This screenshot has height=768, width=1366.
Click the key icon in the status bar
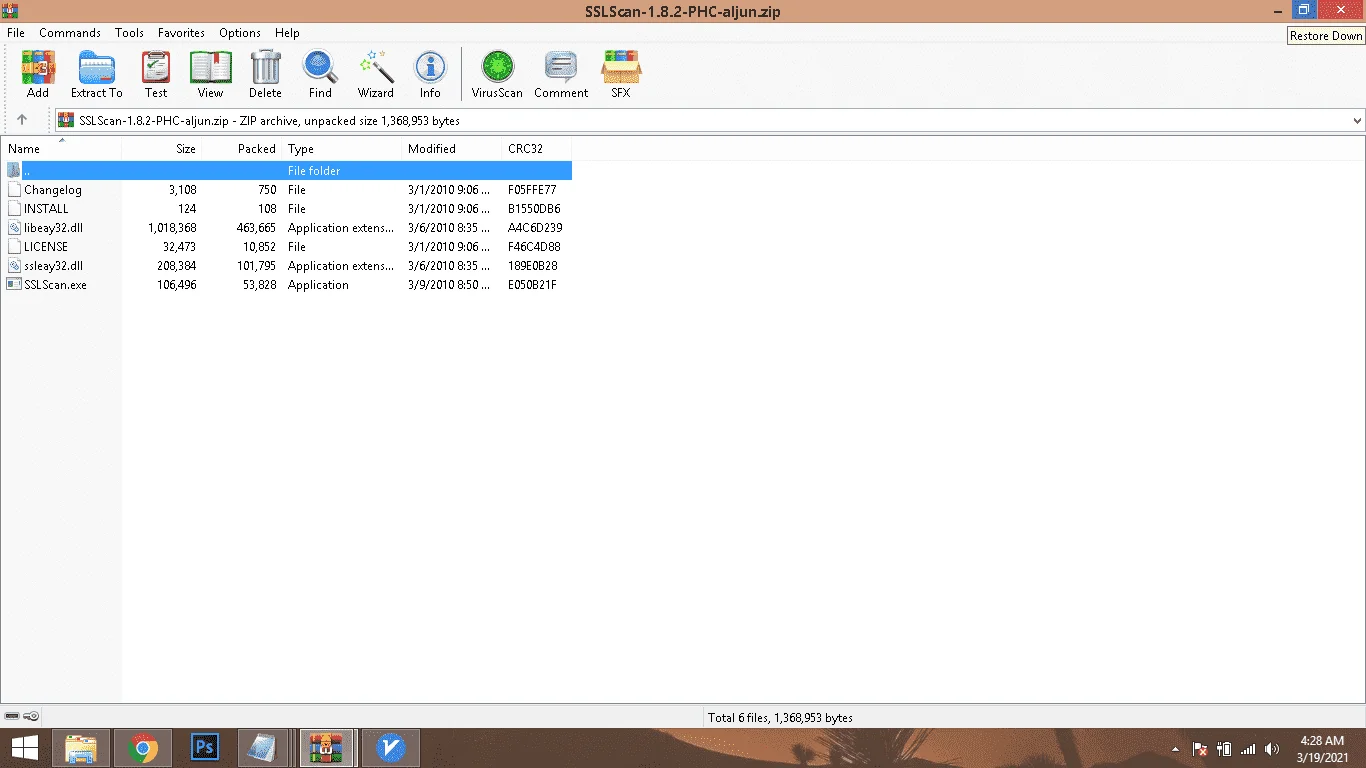point(31,716)
